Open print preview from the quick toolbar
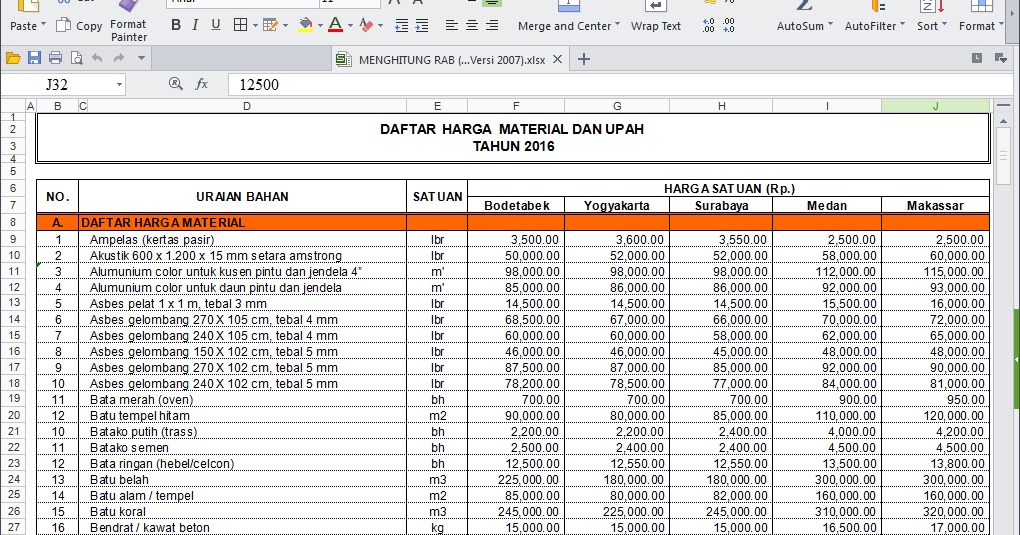Viewport: 1020px width, 535px height. pos(76,59)
